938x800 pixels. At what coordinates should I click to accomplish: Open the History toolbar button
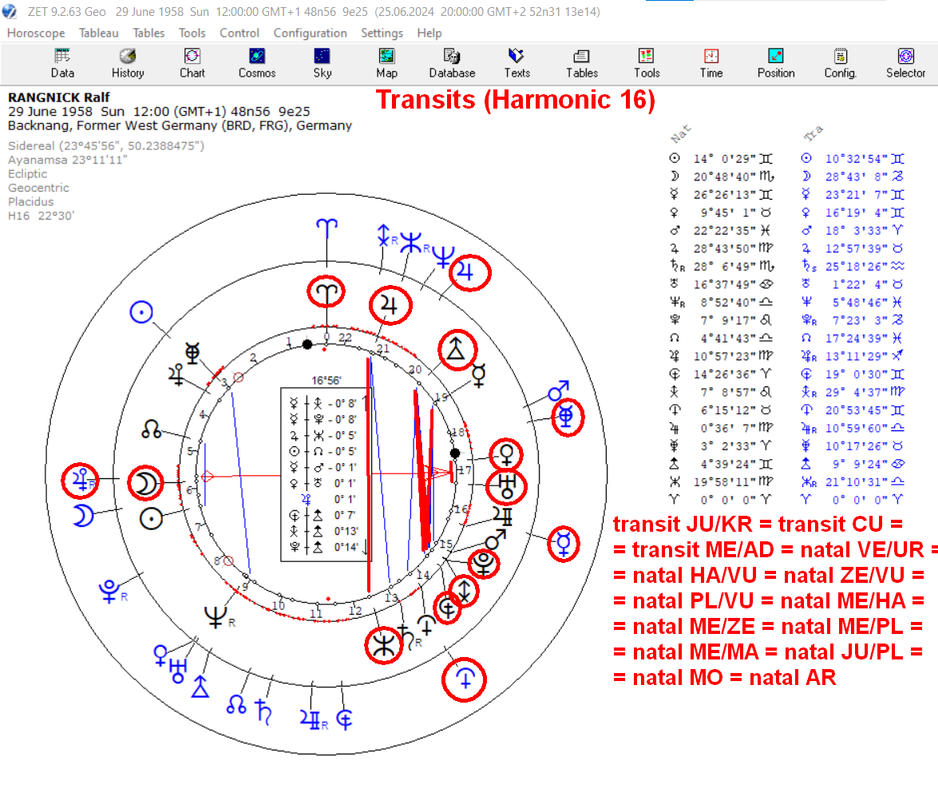(x=127, y=63)
